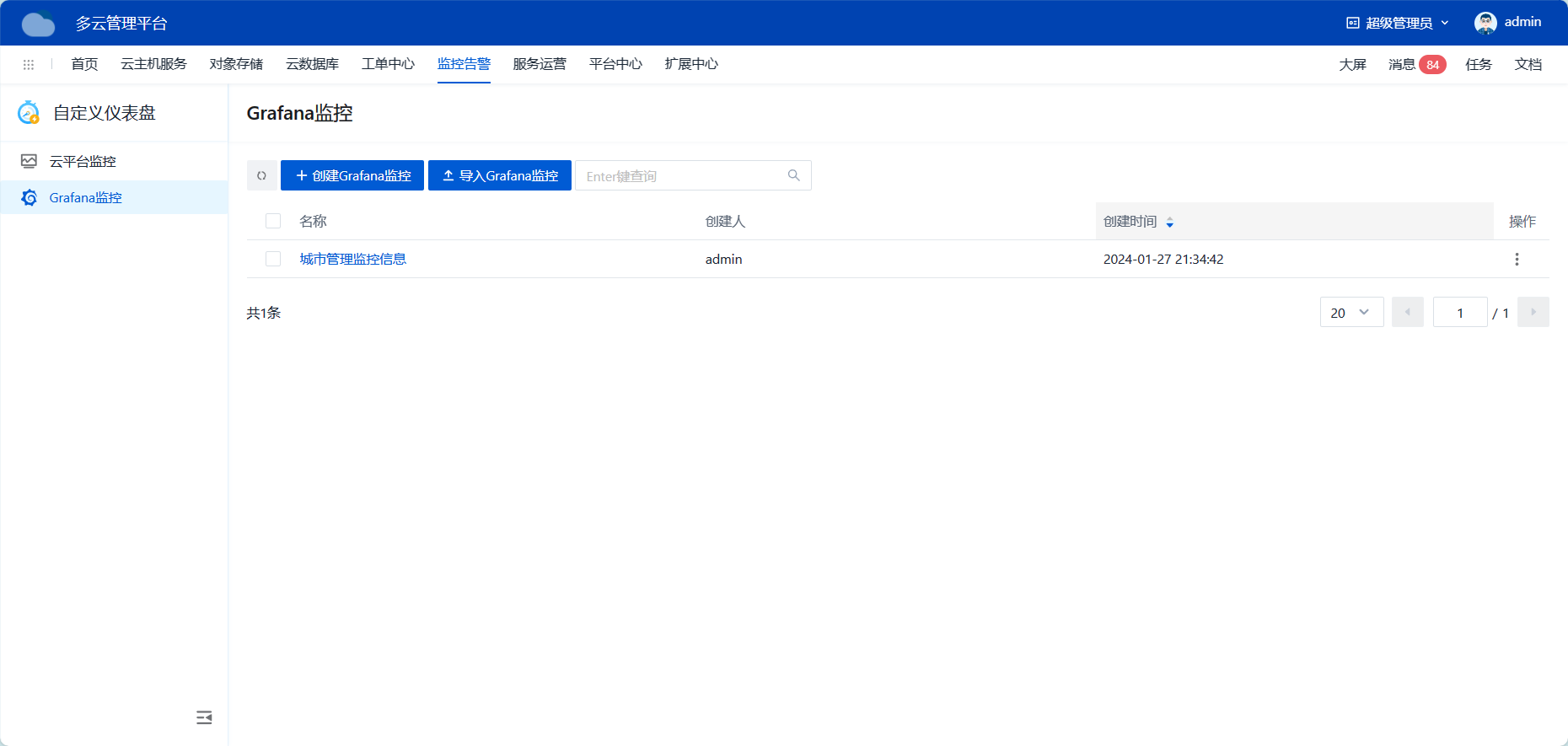Open the 超级管理员 role dropdown
The image size is (1568, 746).
point(1398,23)
